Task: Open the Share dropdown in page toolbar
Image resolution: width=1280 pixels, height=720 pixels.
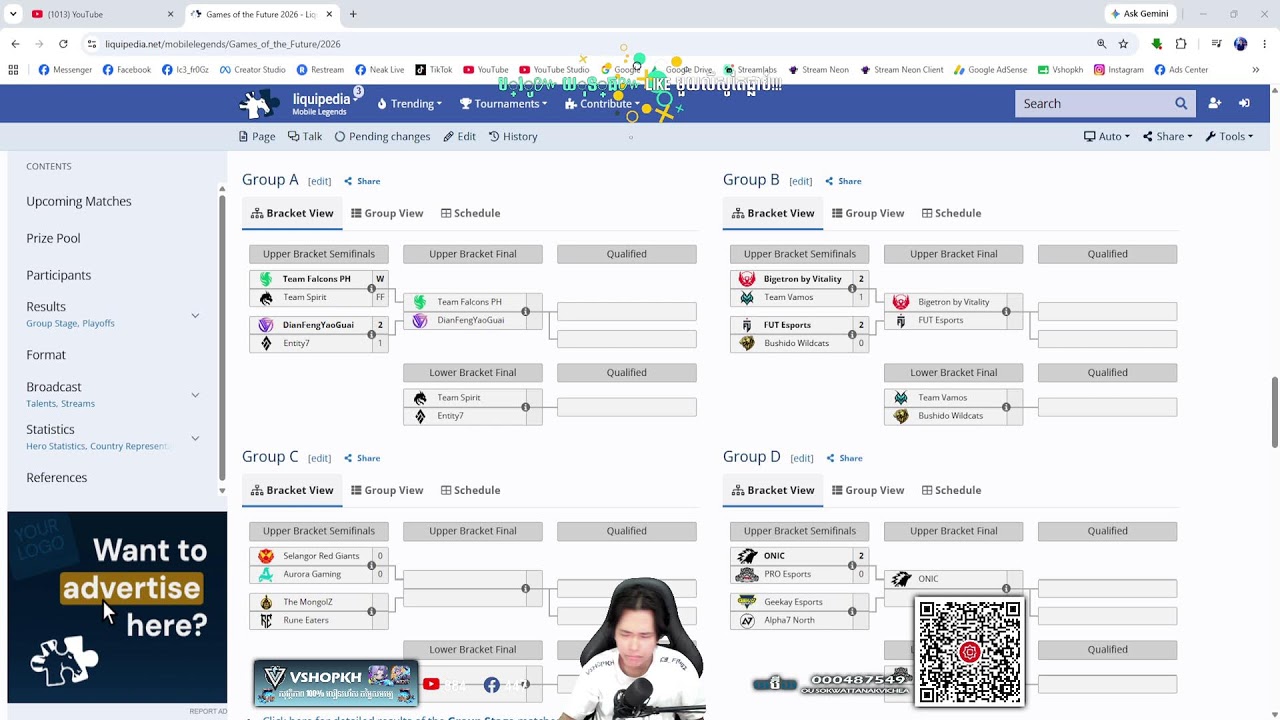Action: pos(1168,136)
